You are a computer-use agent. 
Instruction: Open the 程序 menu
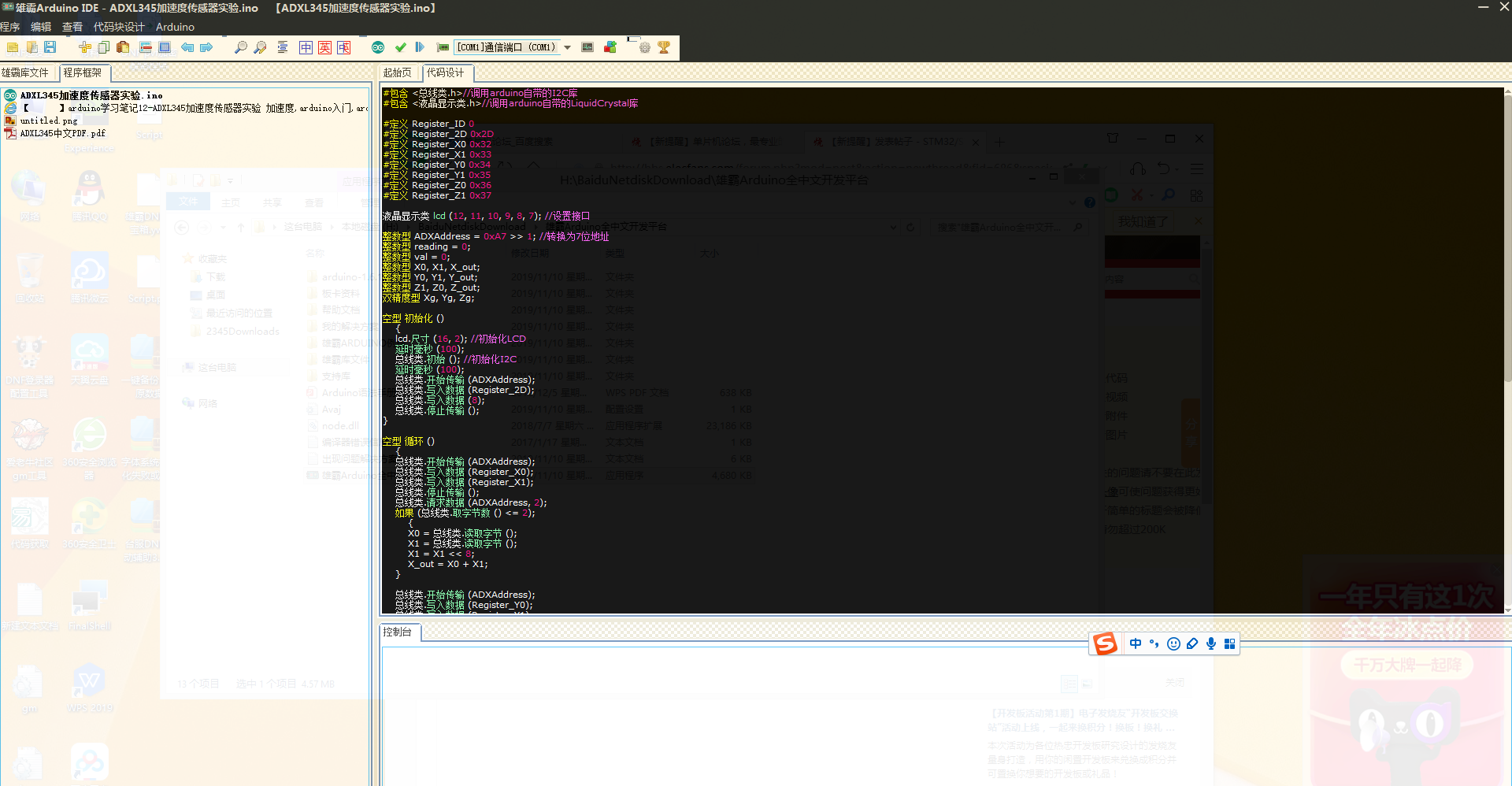pos(9,27)
